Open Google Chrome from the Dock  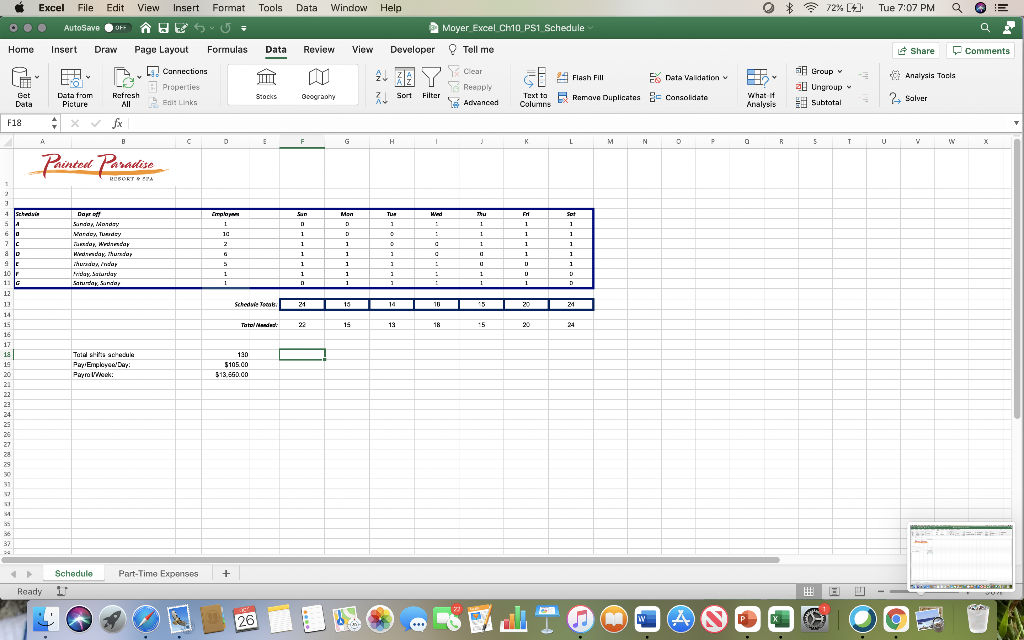(x=896, y=618)
